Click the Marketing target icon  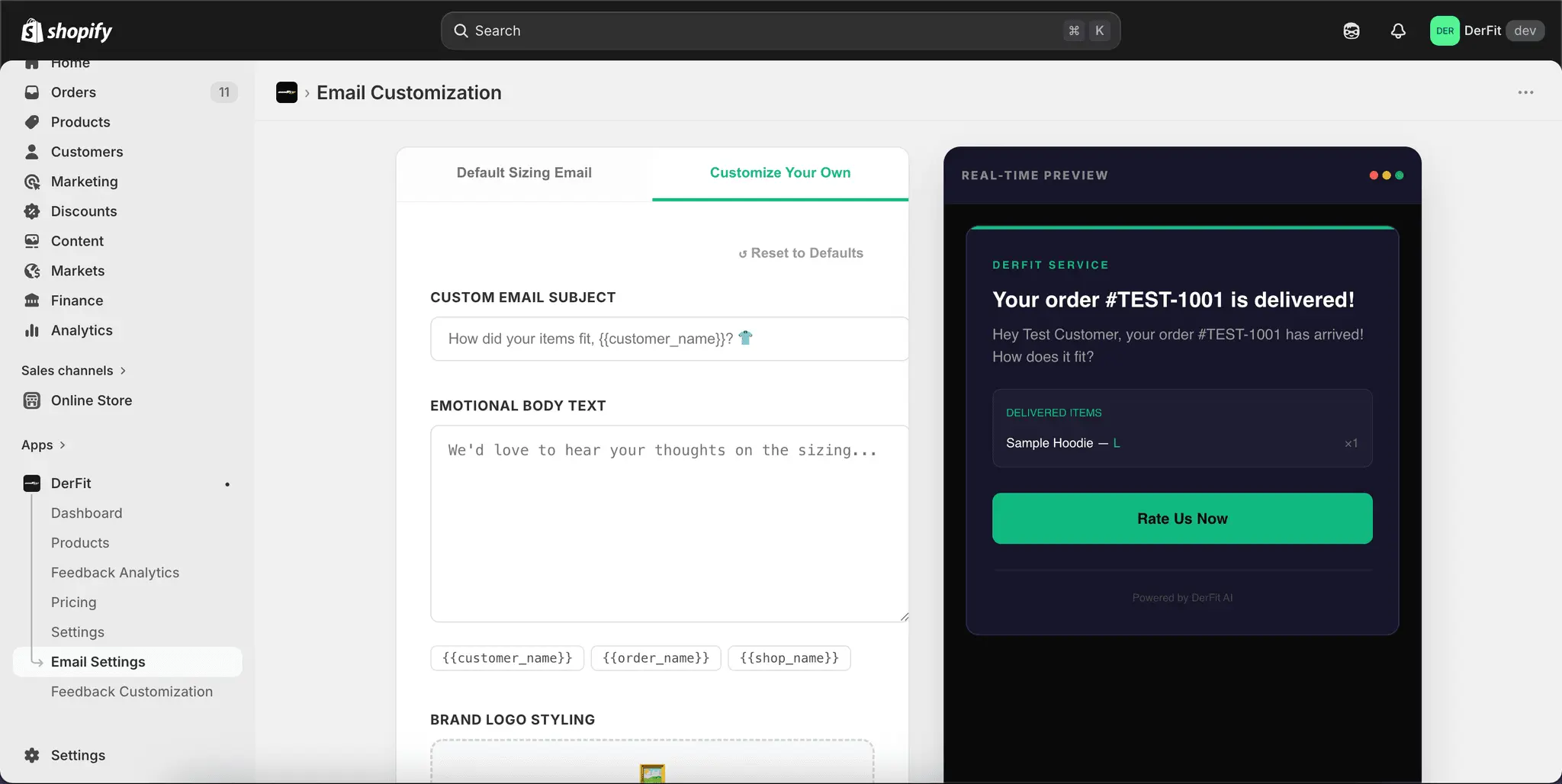[x=32, y=182]
